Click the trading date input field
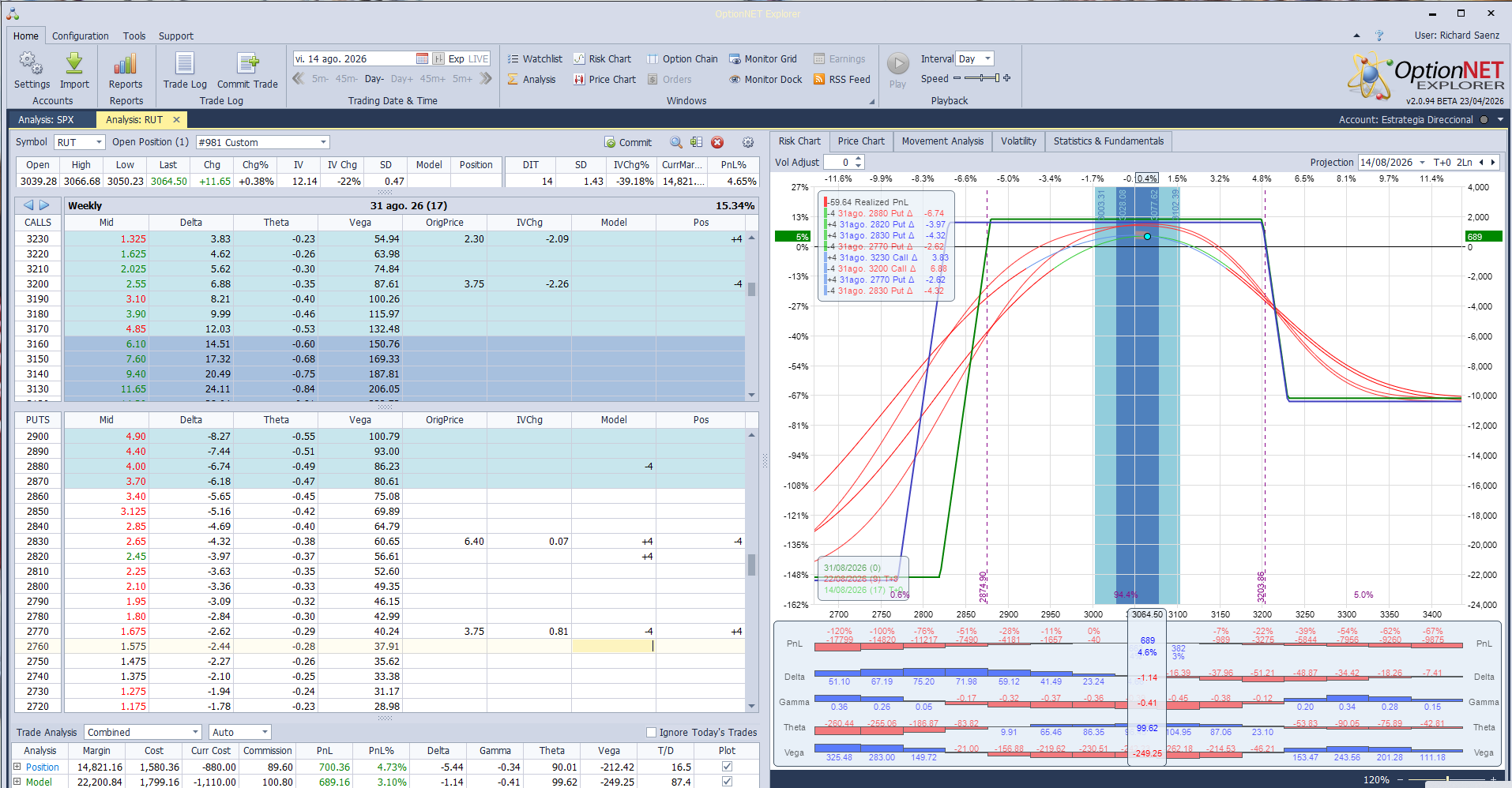 [x=354, y=58]
